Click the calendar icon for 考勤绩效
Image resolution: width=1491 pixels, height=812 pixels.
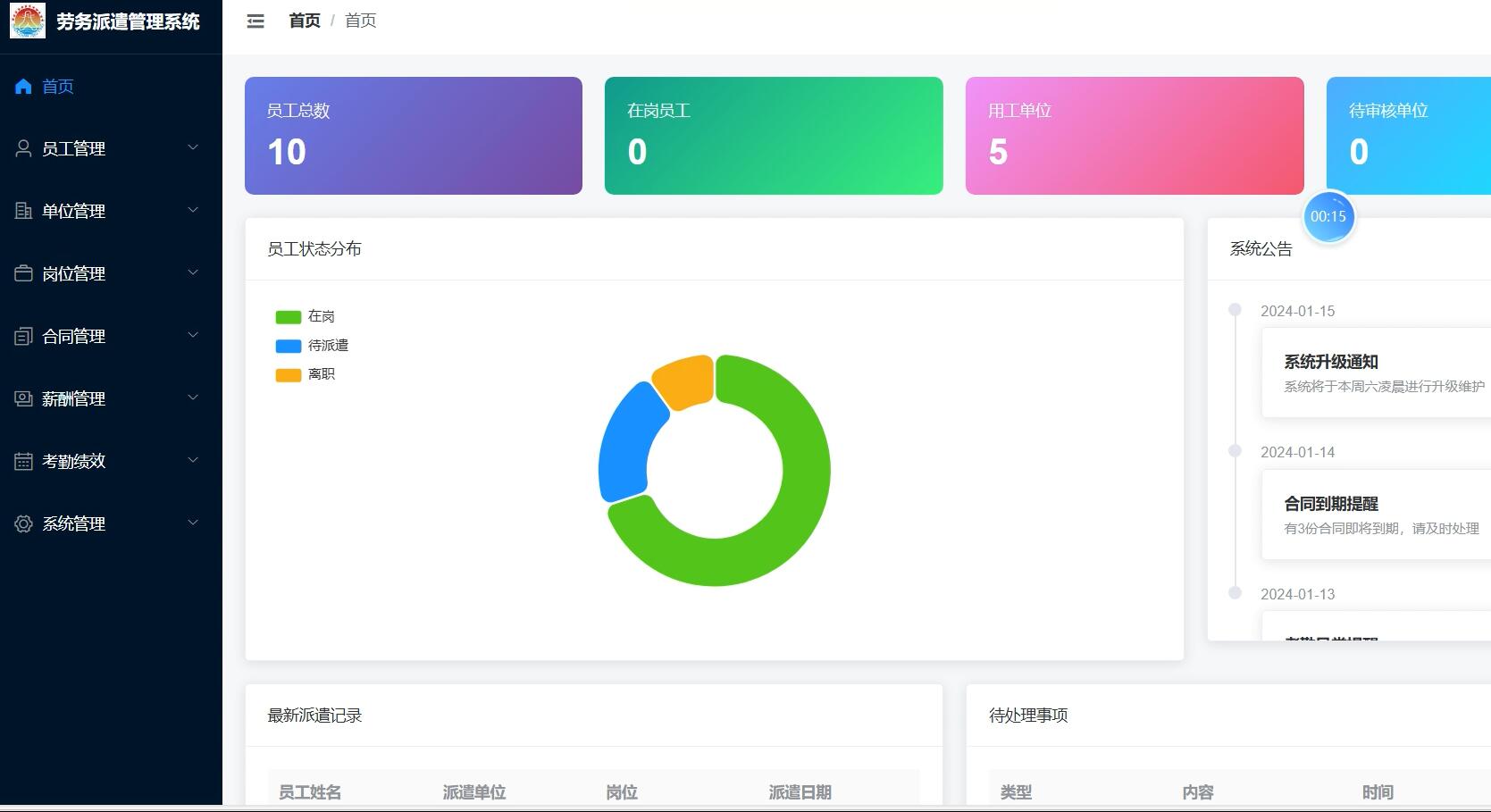23,461
